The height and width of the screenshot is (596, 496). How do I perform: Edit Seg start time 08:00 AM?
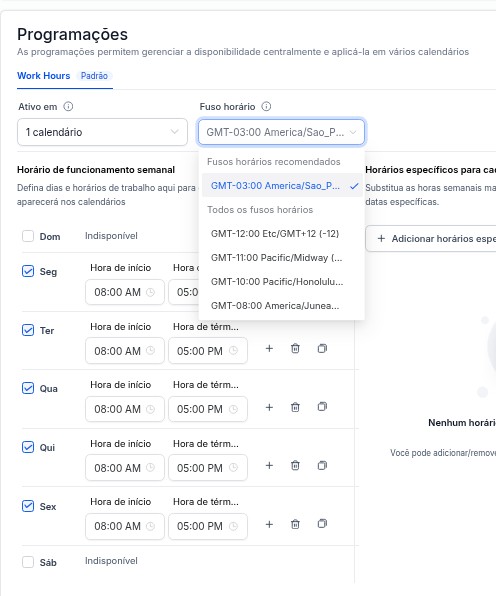125,292
